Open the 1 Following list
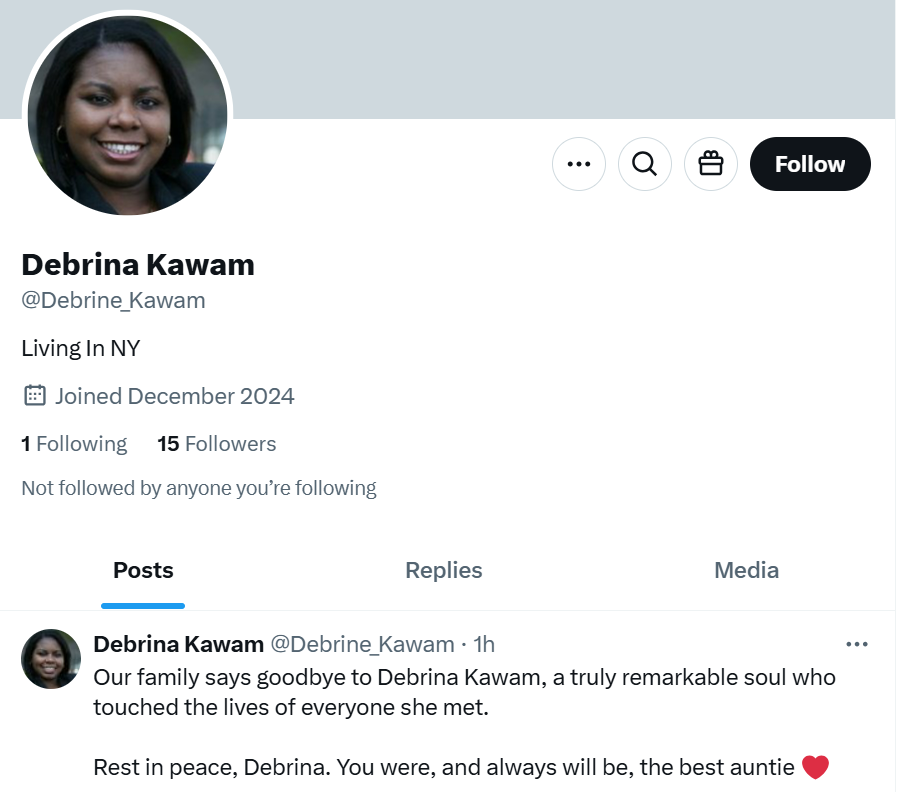The width and height of the screenshot is (898, 792). coord(74,444)
